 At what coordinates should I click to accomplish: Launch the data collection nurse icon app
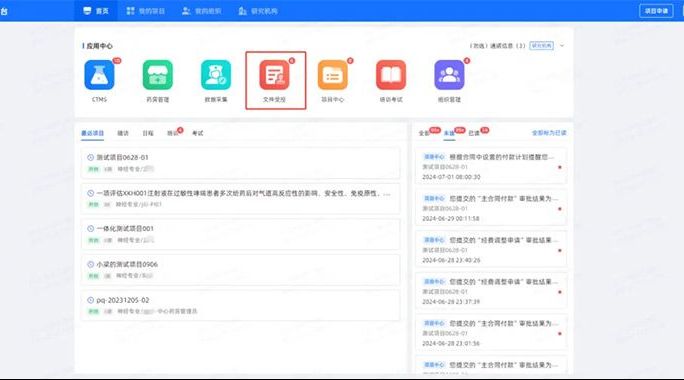click(216, 75)
